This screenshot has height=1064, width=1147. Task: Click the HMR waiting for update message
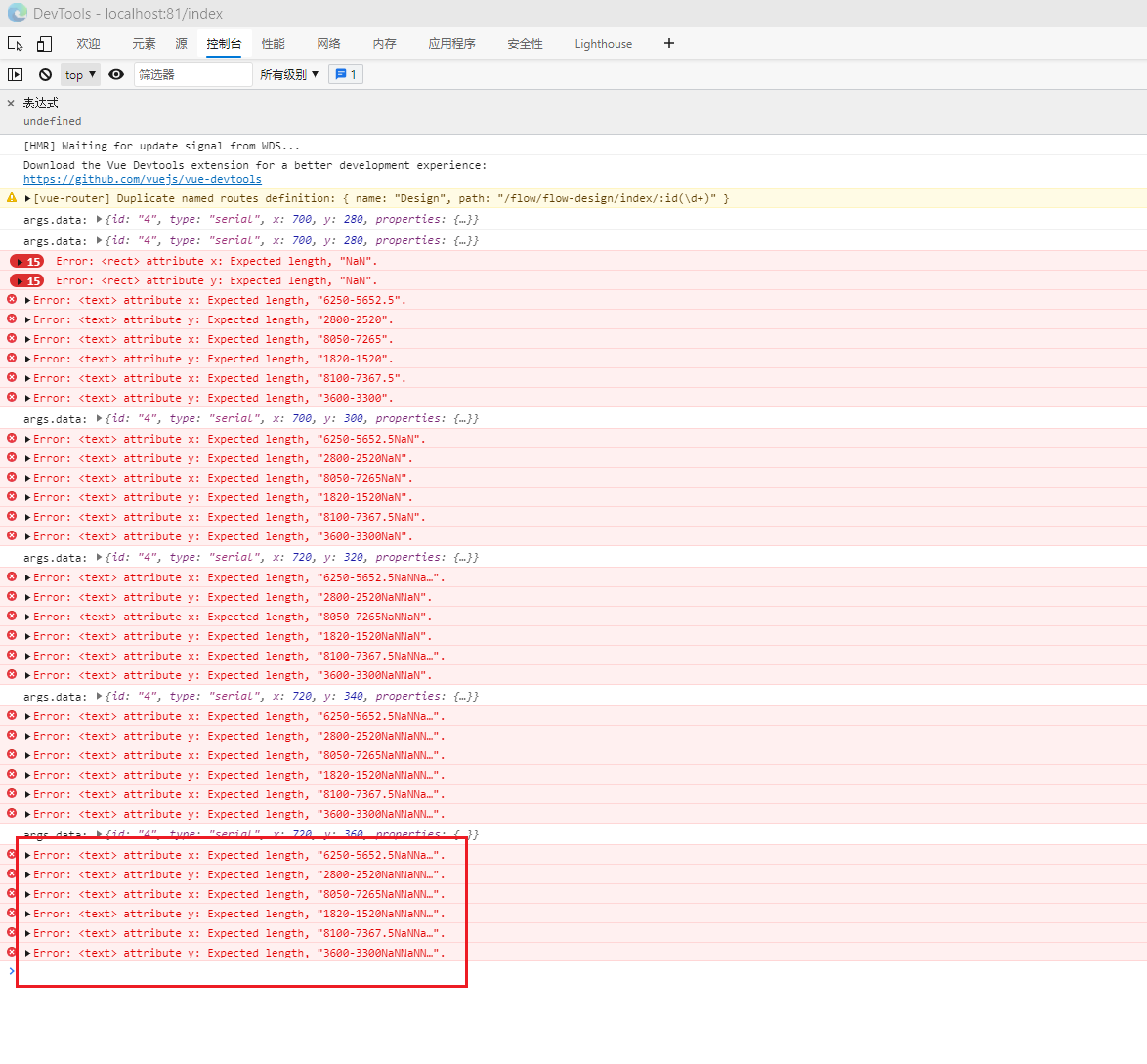coord(161,146)
